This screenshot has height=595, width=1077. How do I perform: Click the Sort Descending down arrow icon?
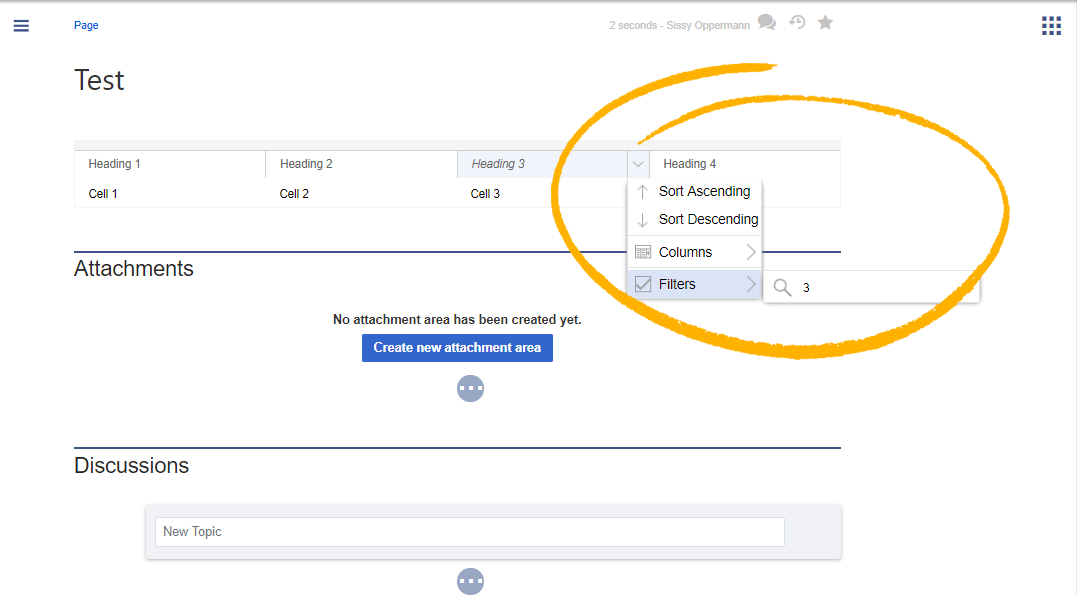click(x=642, y=220)
